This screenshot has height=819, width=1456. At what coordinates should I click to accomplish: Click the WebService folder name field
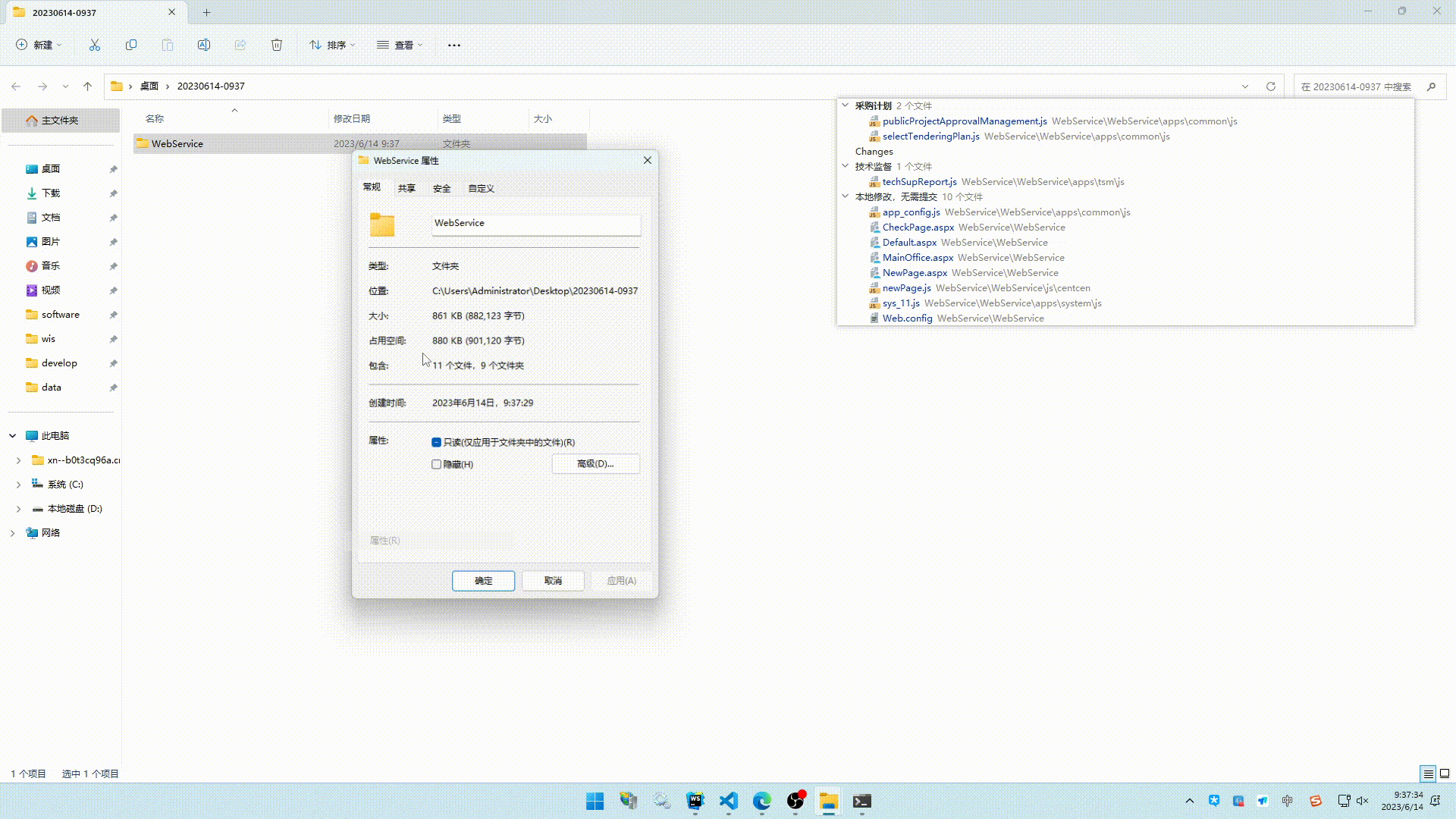[x=535, y=223]
